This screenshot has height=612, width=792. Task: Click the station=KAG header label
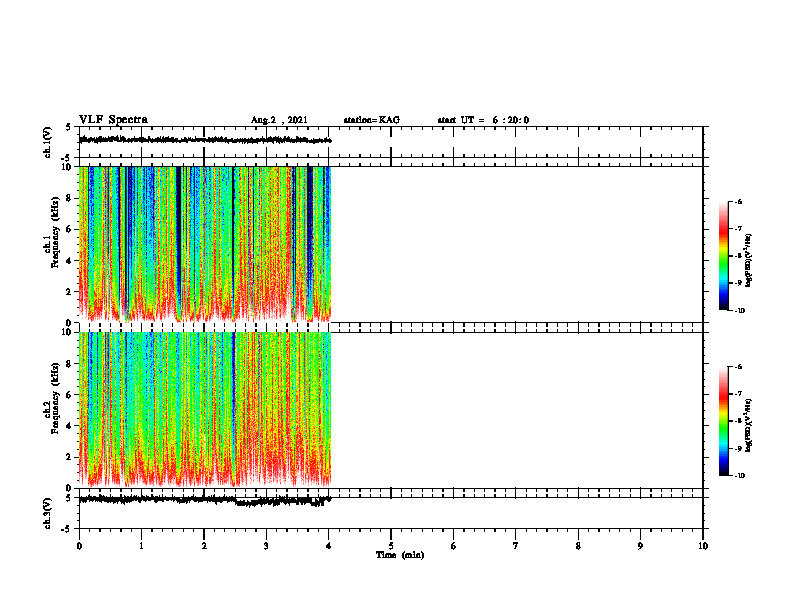point(371,120)
